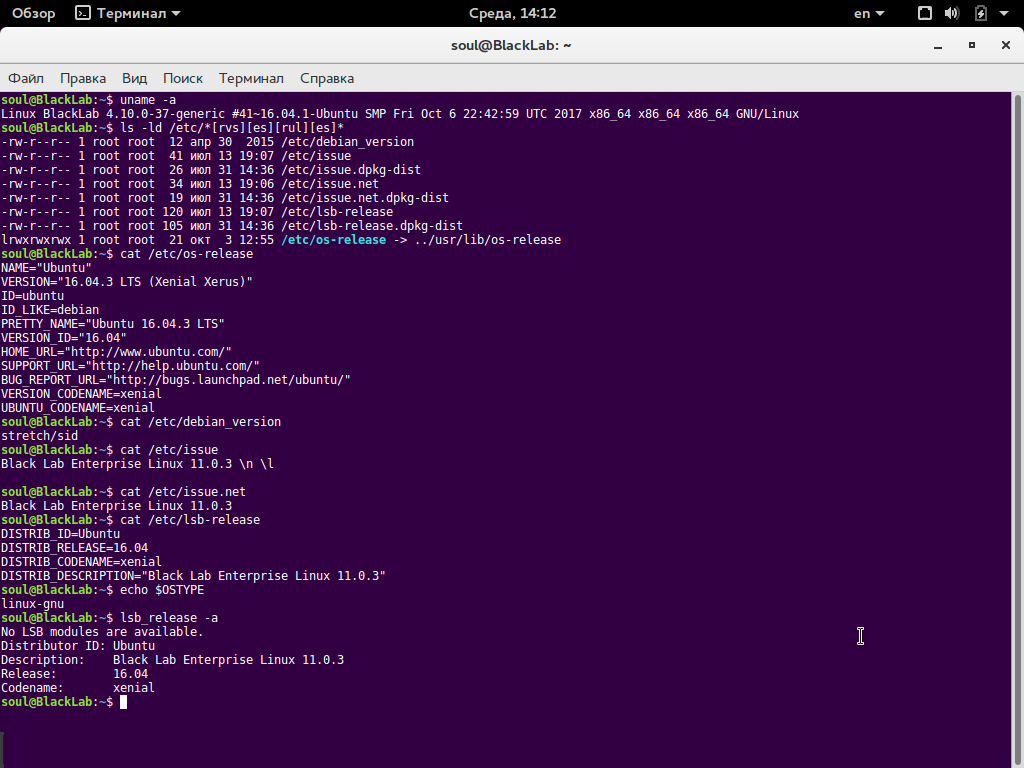Click the /etc/lsb-release.dpkg-dist file name
1024x768 pixels.
pyautogui.click(x=372, y=226)
